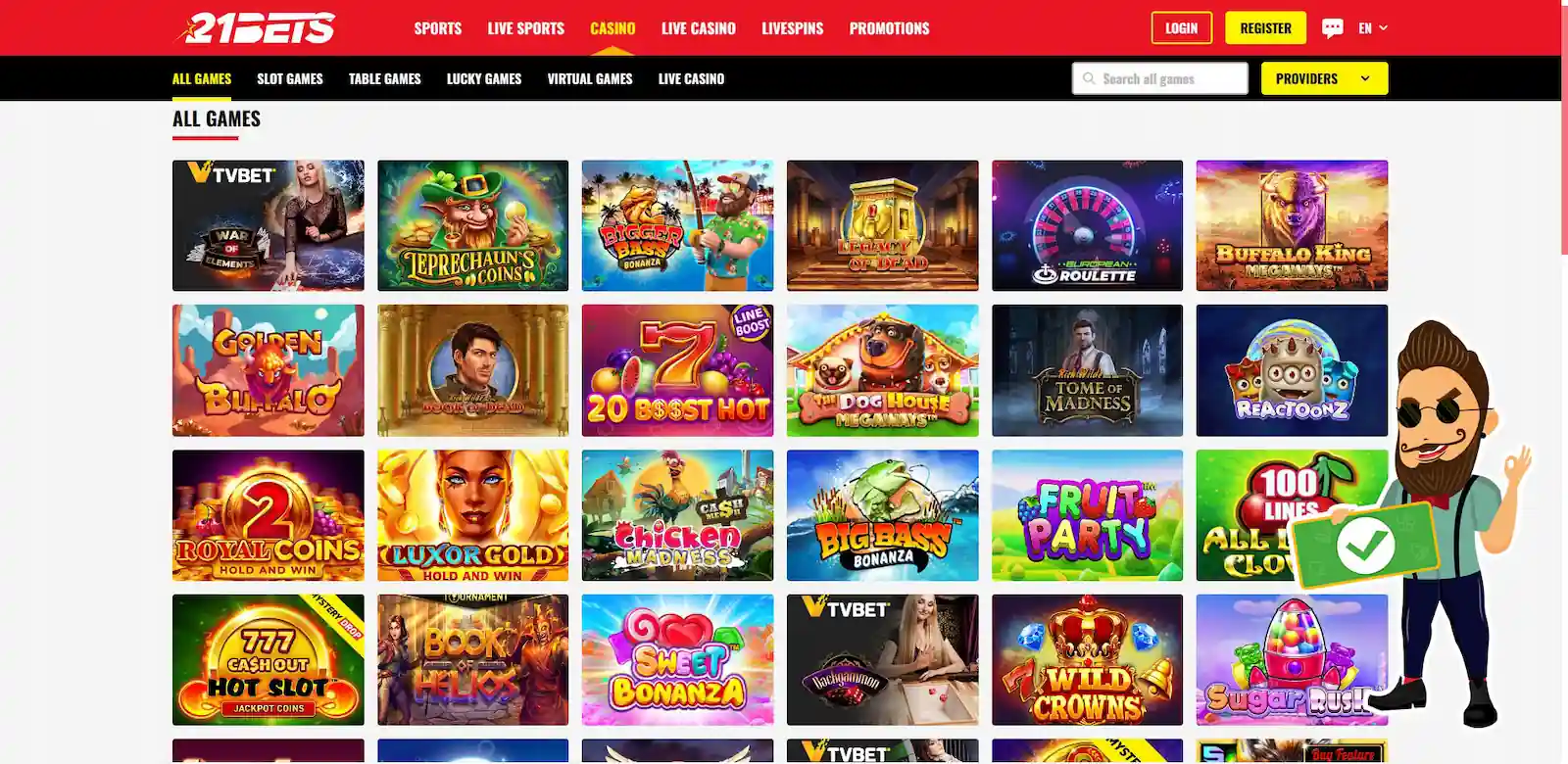Focus the Search all games field

tap(1159, 78)
